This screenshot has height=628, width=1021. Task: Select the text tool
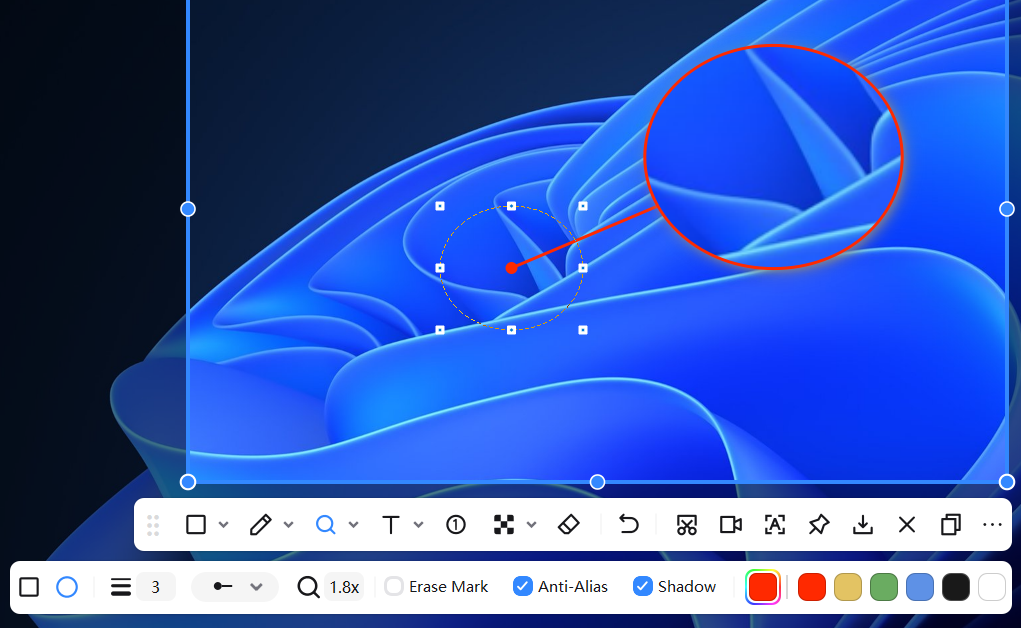pos(391,524)
